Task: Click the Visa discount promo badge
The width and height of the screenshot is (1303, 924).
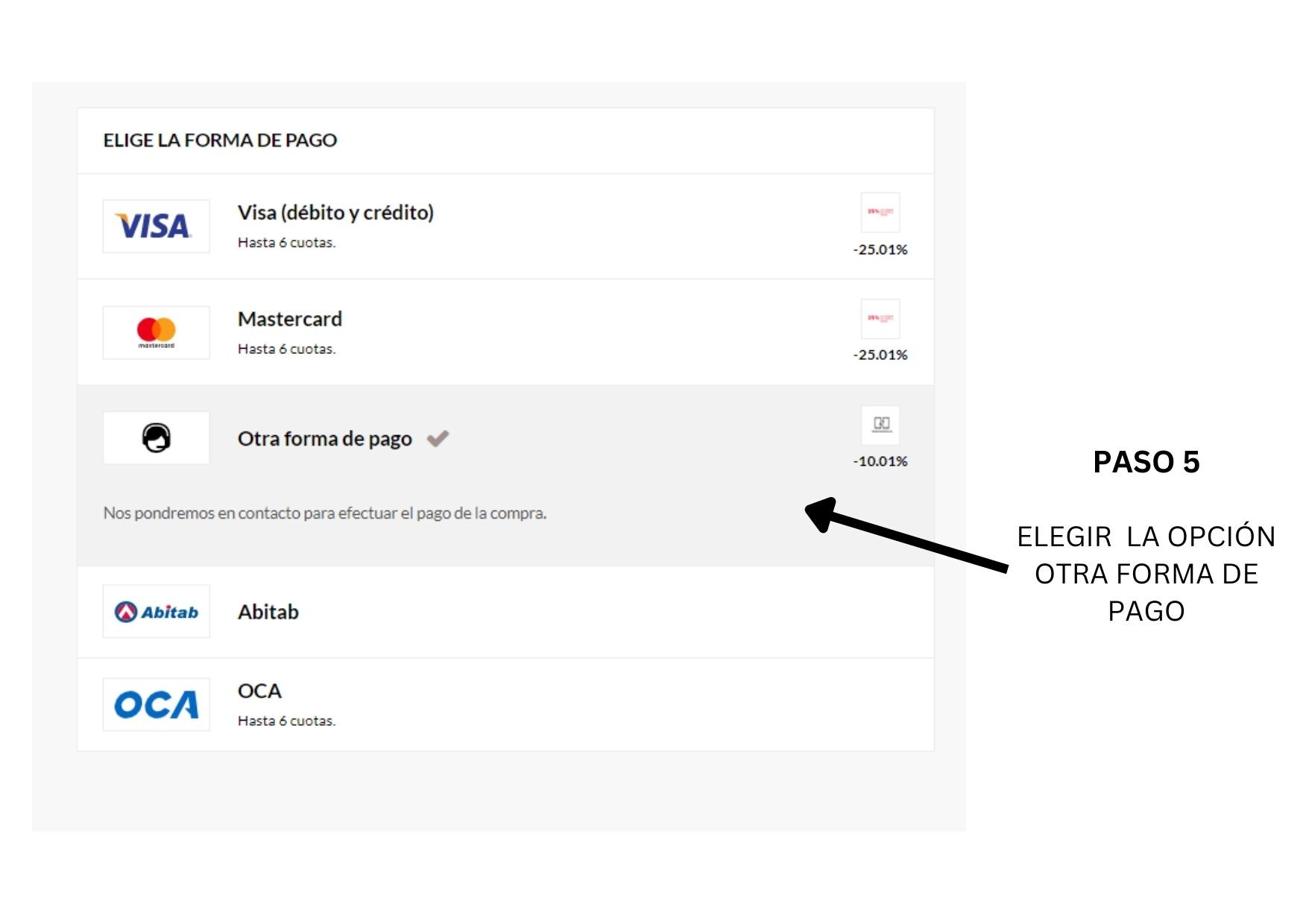Action: tap(880, 212)
